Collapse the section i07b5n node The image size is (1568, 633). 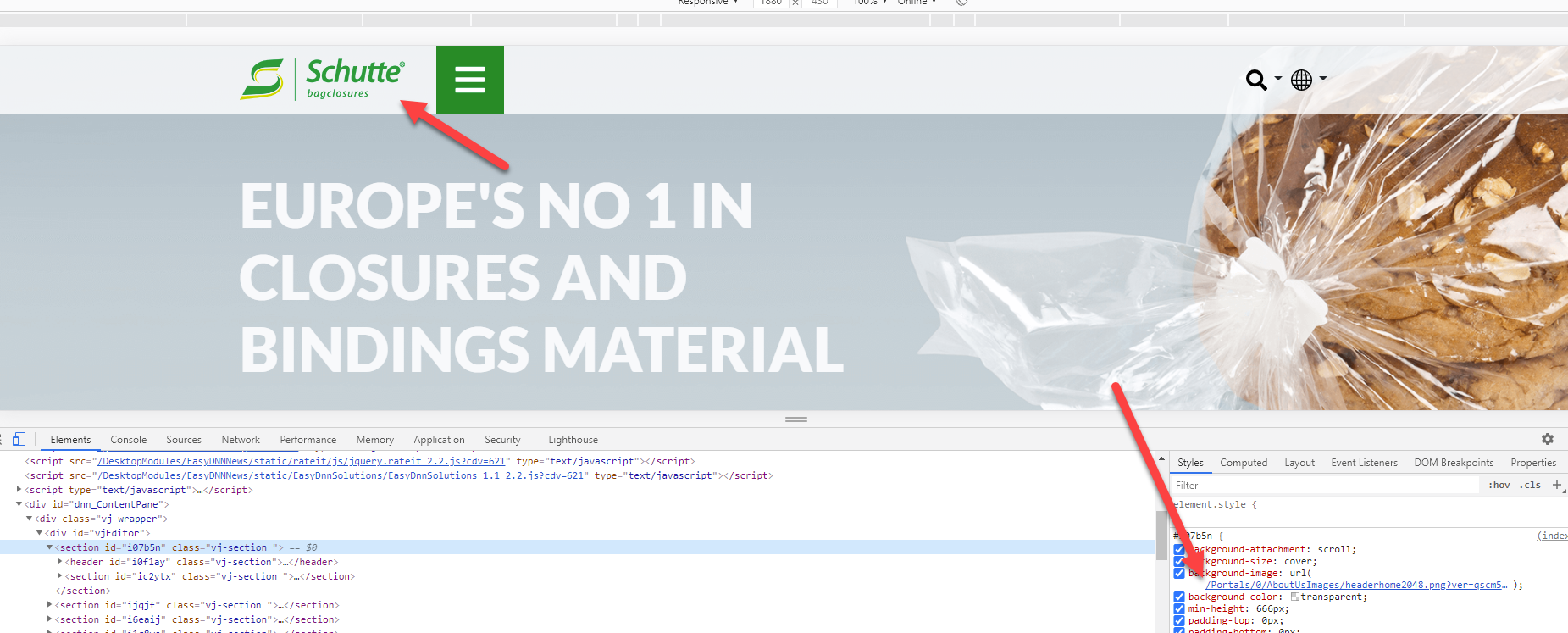click(x=49, y=547)
